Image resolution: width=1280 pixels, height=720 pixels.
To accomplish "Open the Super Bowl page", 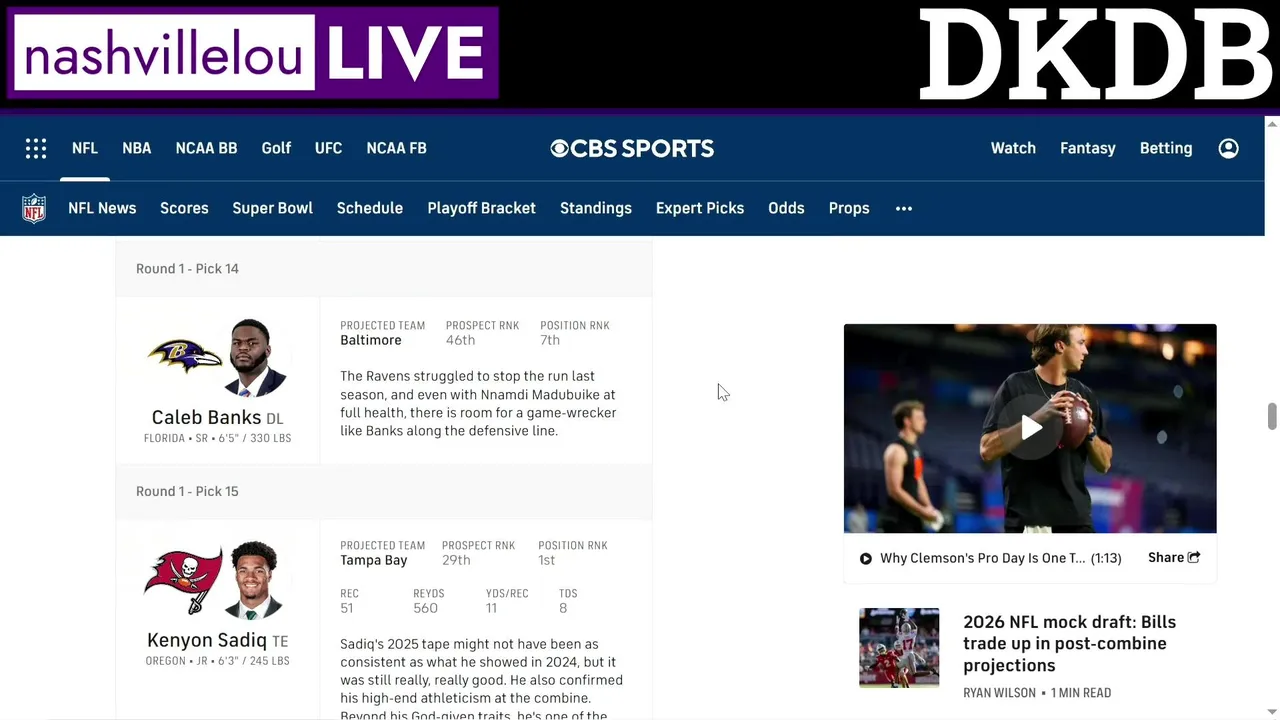I will click(x=272, y=208).
